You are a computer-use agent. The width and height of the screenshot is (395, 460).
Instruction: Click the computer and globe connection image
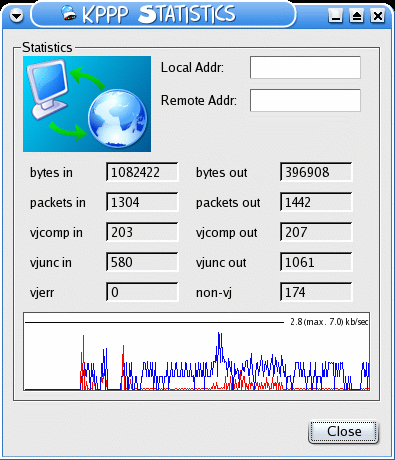click(x=87, y=104)
